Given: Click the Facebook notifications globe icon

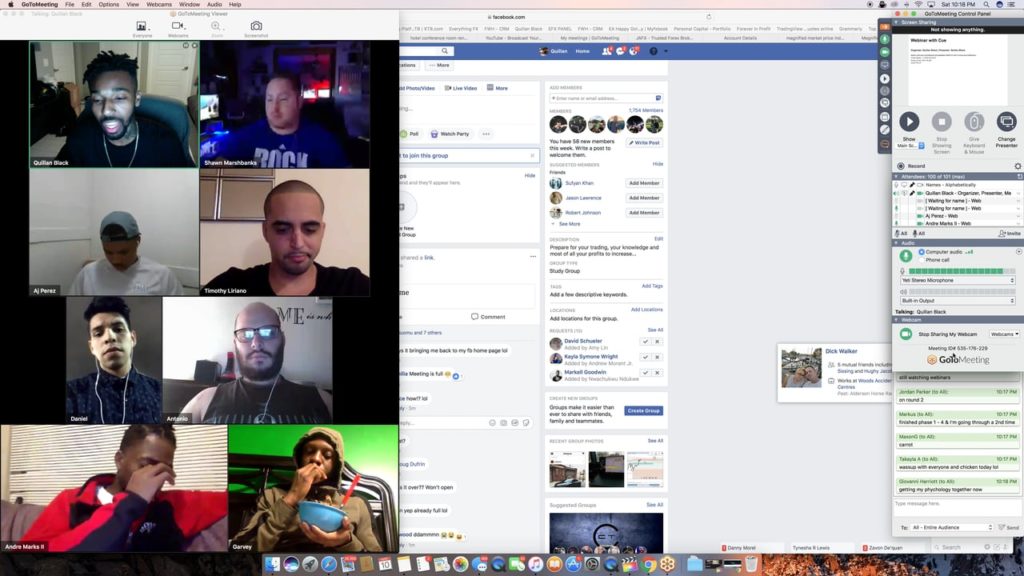Looking at the screenshot, I should coord(633,51).
